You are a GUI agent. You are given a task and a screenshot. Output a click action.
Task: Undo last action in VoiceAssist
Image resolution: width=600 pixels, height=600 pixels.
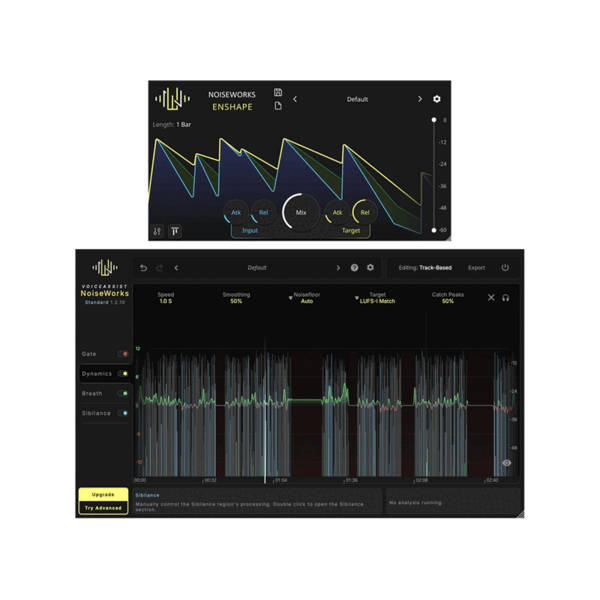[x=143, y=268]
